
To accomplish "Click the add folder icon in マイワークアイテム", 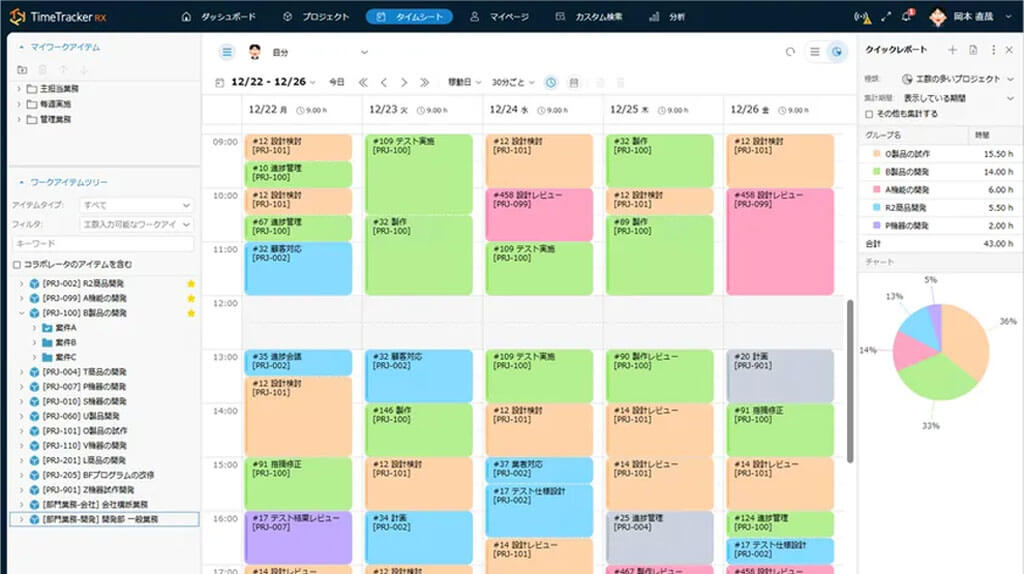I will [x=22, y=70].
